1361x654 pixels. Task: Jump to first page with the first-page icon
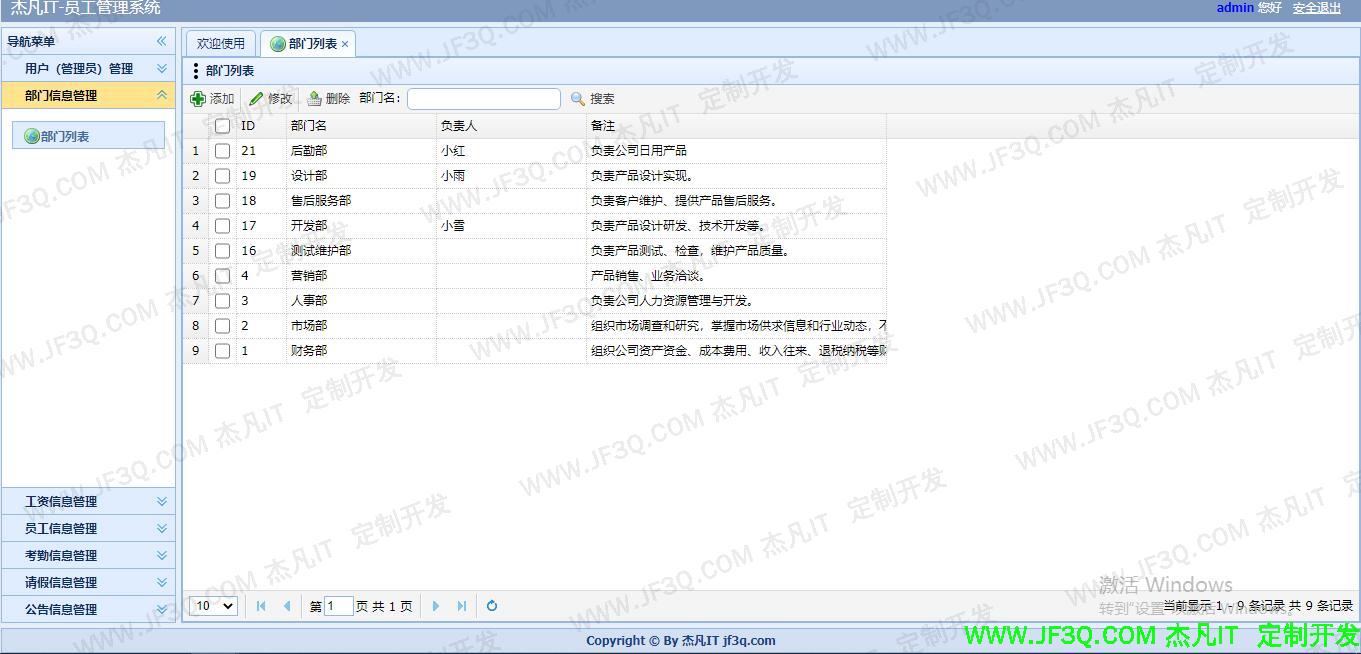click(x=260, y=605)
